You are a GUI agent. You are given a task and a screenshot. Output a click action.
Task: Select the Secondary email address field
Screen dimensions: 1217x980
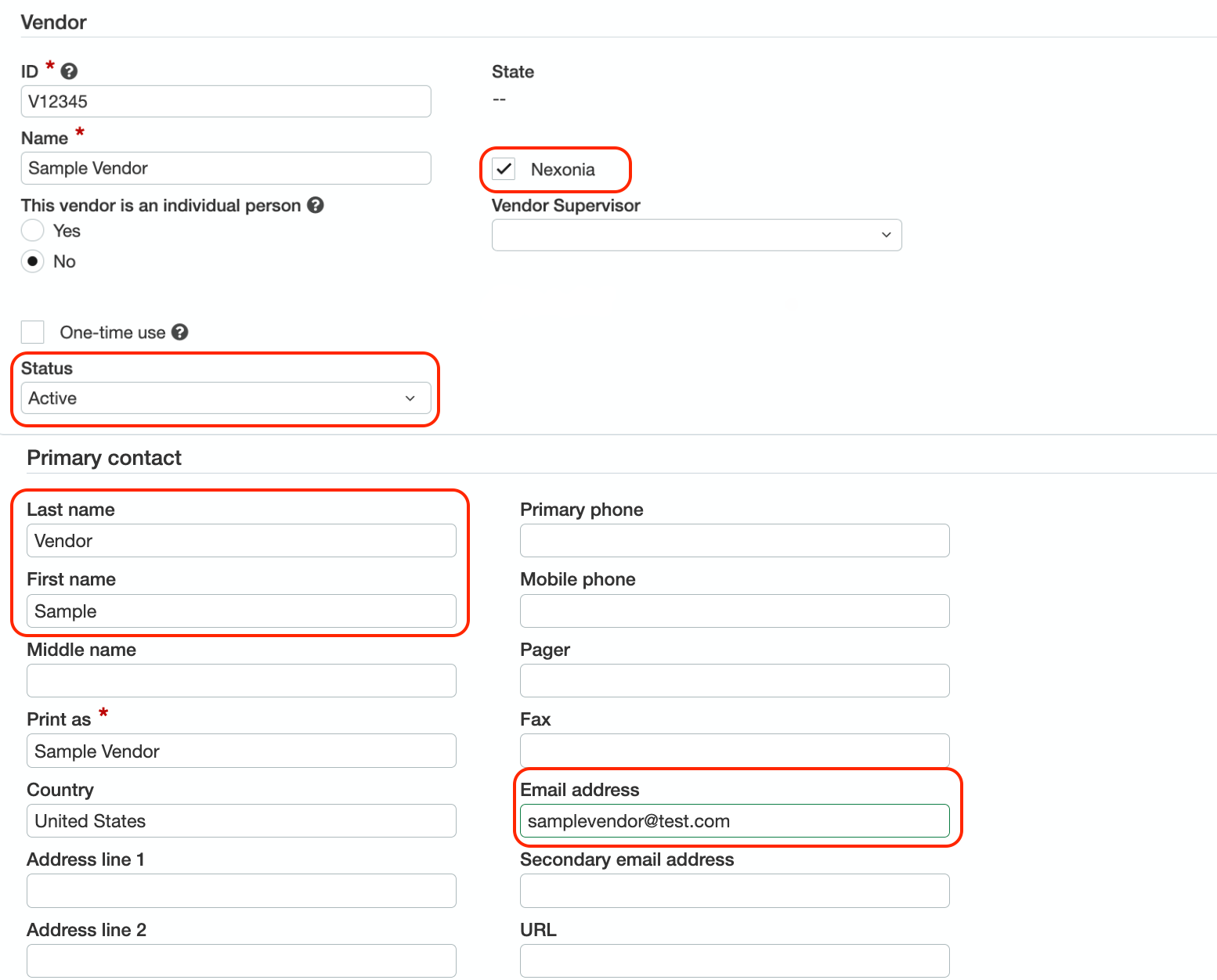coord(735,891)
